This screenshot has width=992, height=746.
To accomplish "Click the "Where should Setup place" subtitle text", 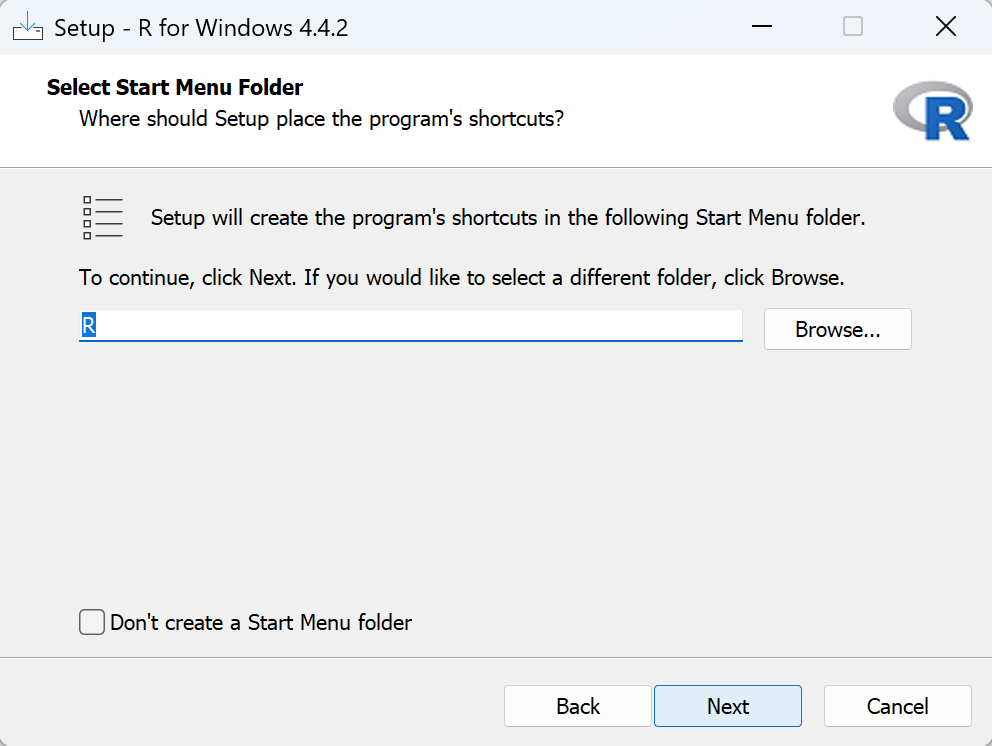I will (321, 119).
